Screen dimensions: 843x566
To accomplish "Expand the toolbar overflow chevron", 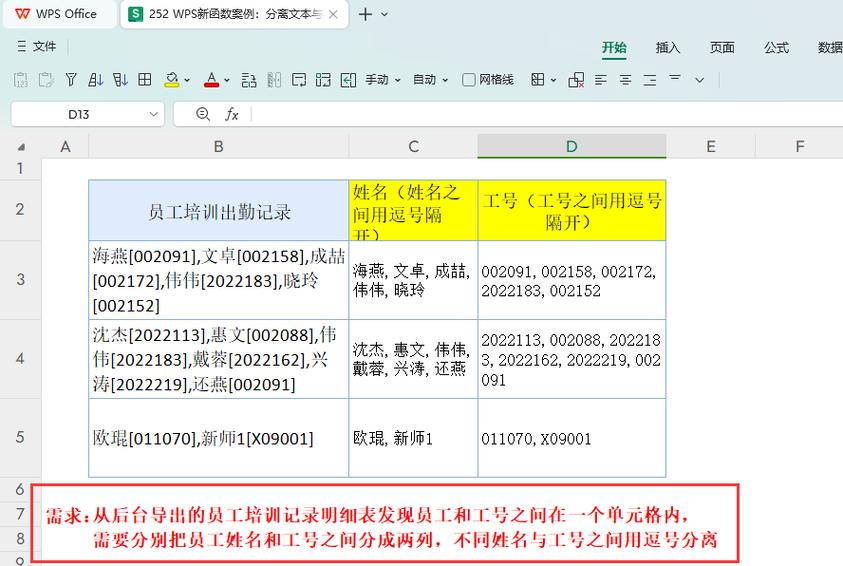I will 699,80.
